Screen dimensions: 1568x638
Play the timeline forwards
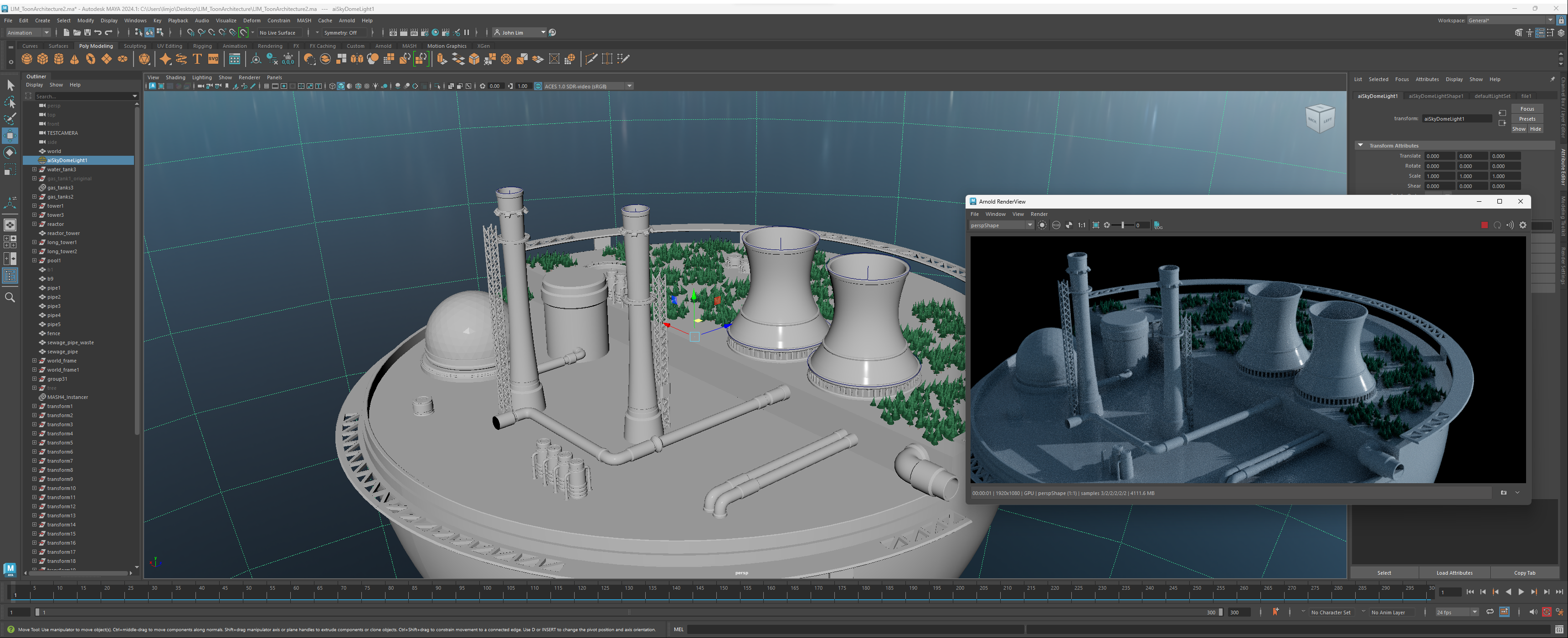click(x=1521, y=592)
